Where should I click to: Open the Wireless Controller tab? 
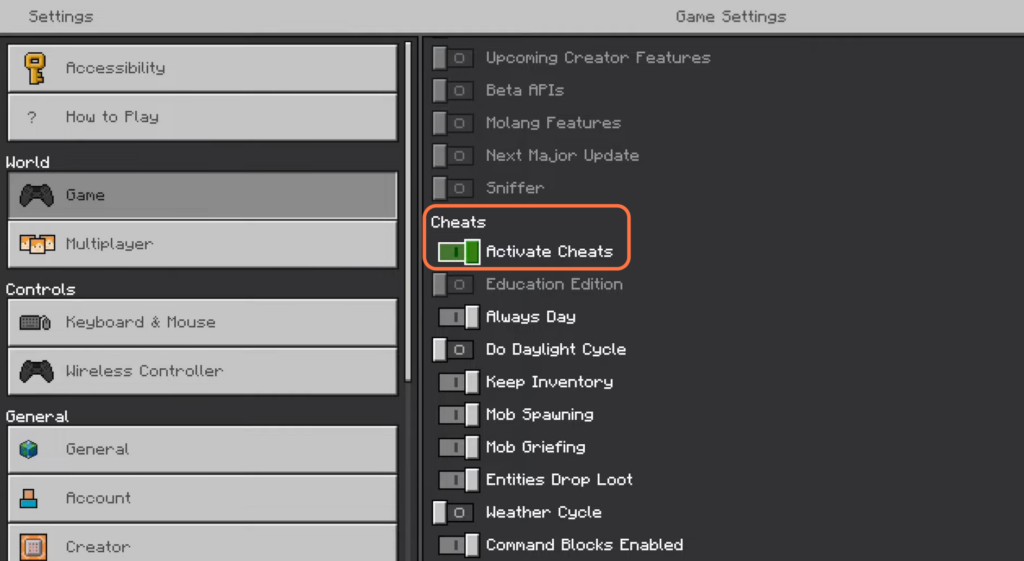[202, 371]
